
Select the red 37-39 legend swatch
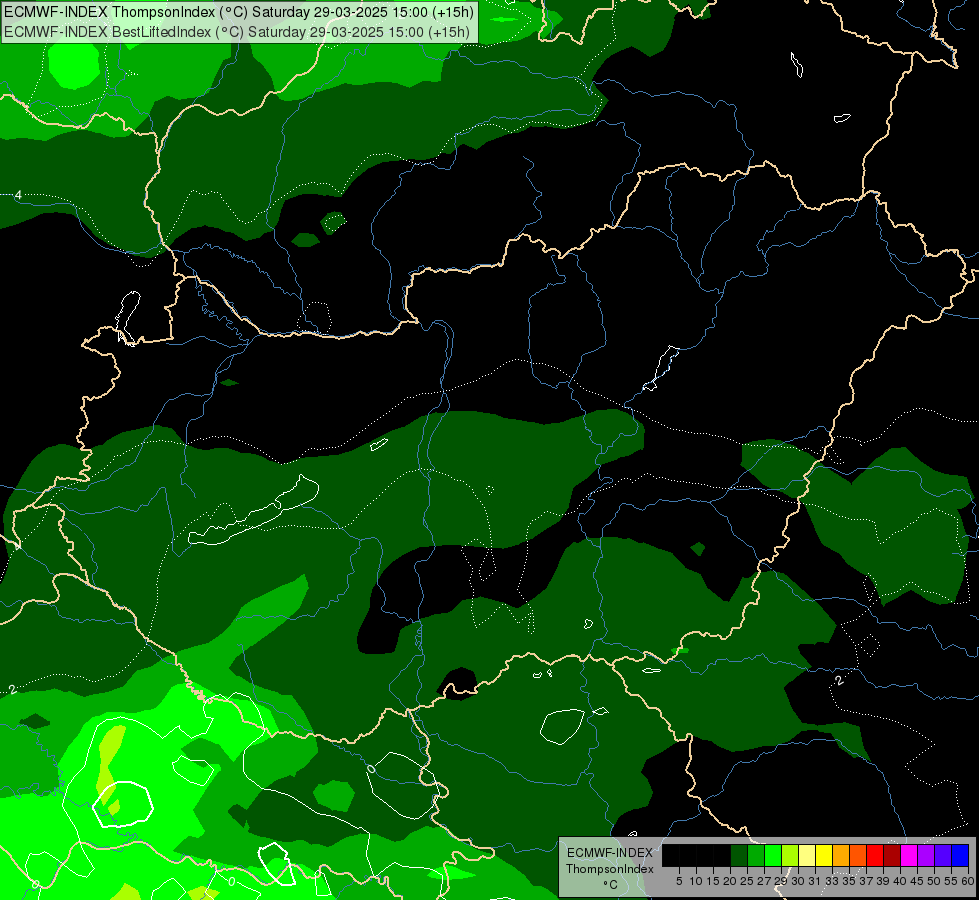875,855
